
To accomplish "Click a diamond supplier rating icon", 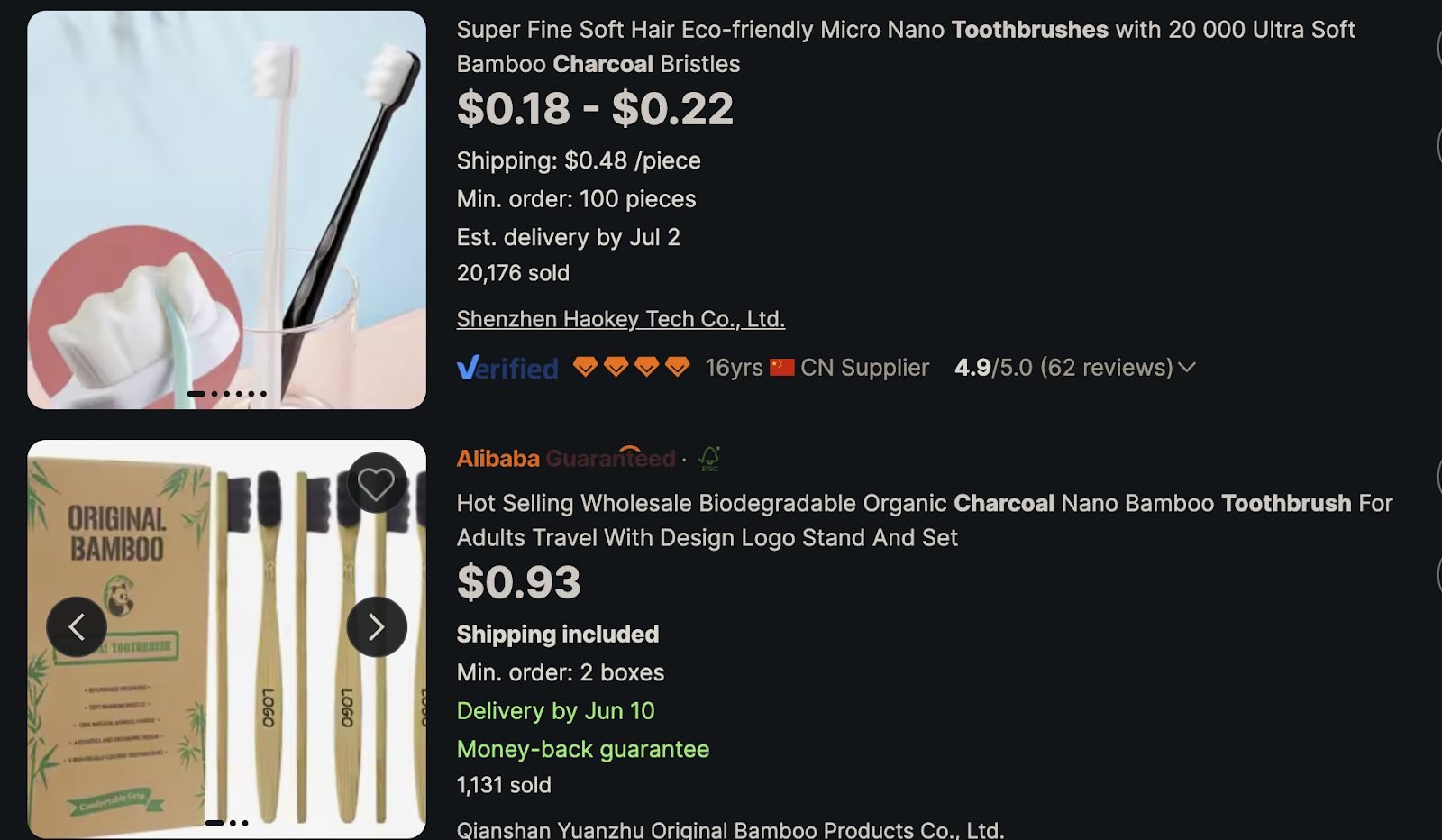I will [x=585, y=367].
